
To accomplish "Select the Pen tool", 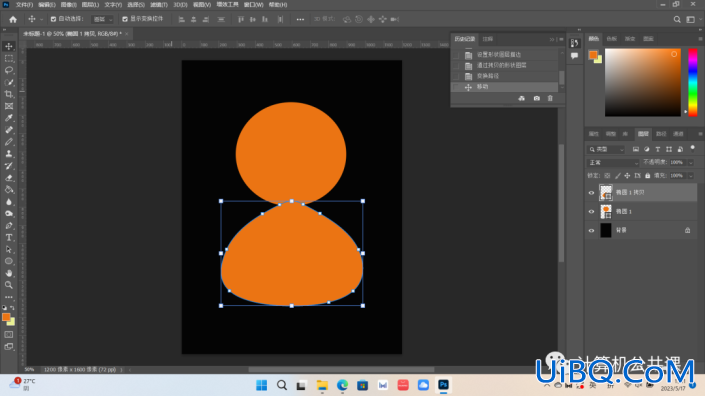I will [9, 225].
